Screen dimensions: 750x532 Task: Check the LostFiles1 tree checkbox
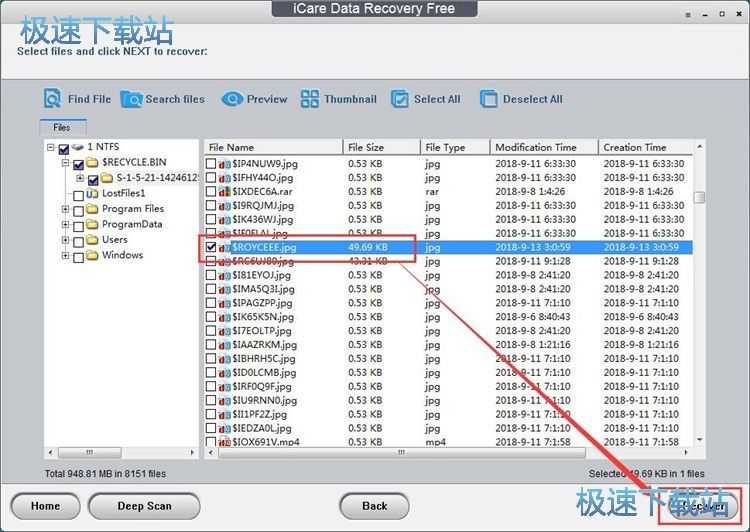[78, 195]
